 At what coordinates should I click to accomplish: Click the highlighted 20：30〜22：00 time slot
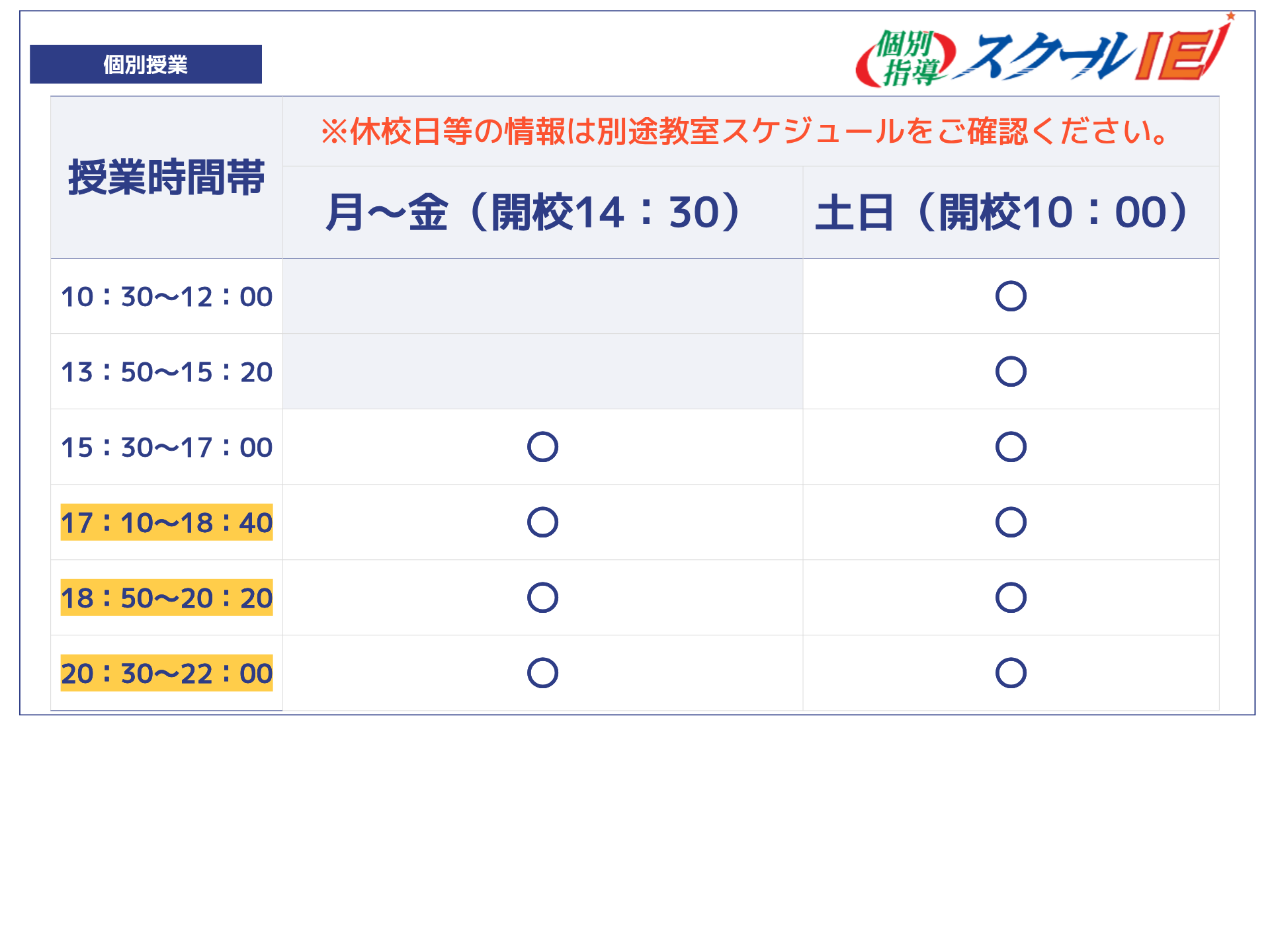pos(167,673)
